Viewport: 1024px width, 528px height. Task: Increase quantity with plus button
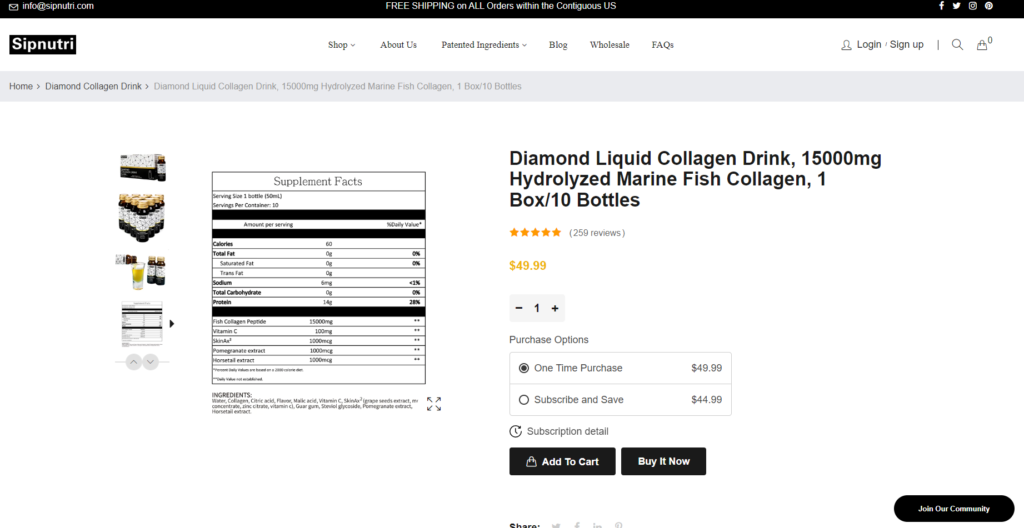pos(555,308)
